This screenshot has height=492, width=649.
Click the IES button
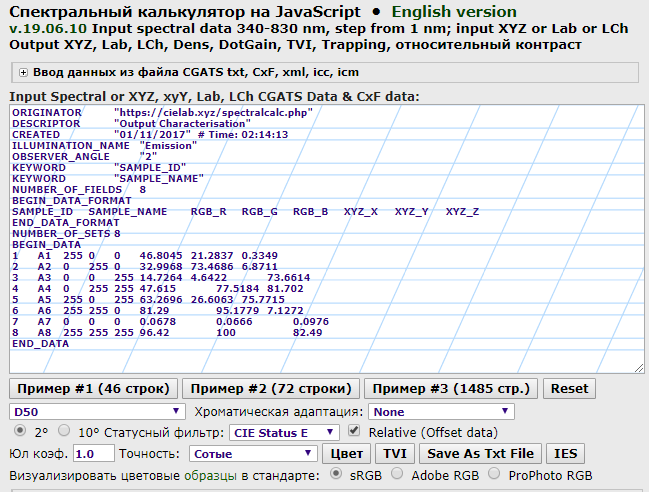point(565,454)
